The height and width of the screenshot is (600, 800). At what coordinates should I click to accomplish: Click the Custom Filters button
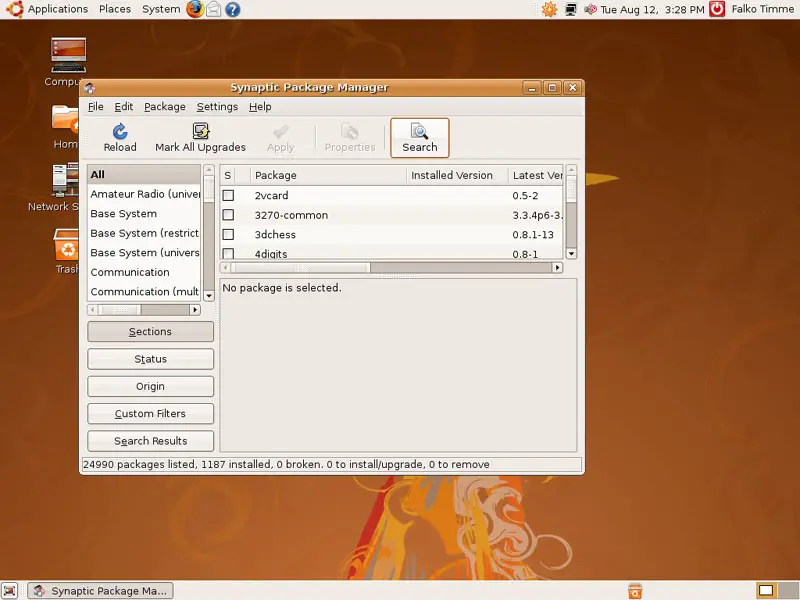tap(151, 414)
